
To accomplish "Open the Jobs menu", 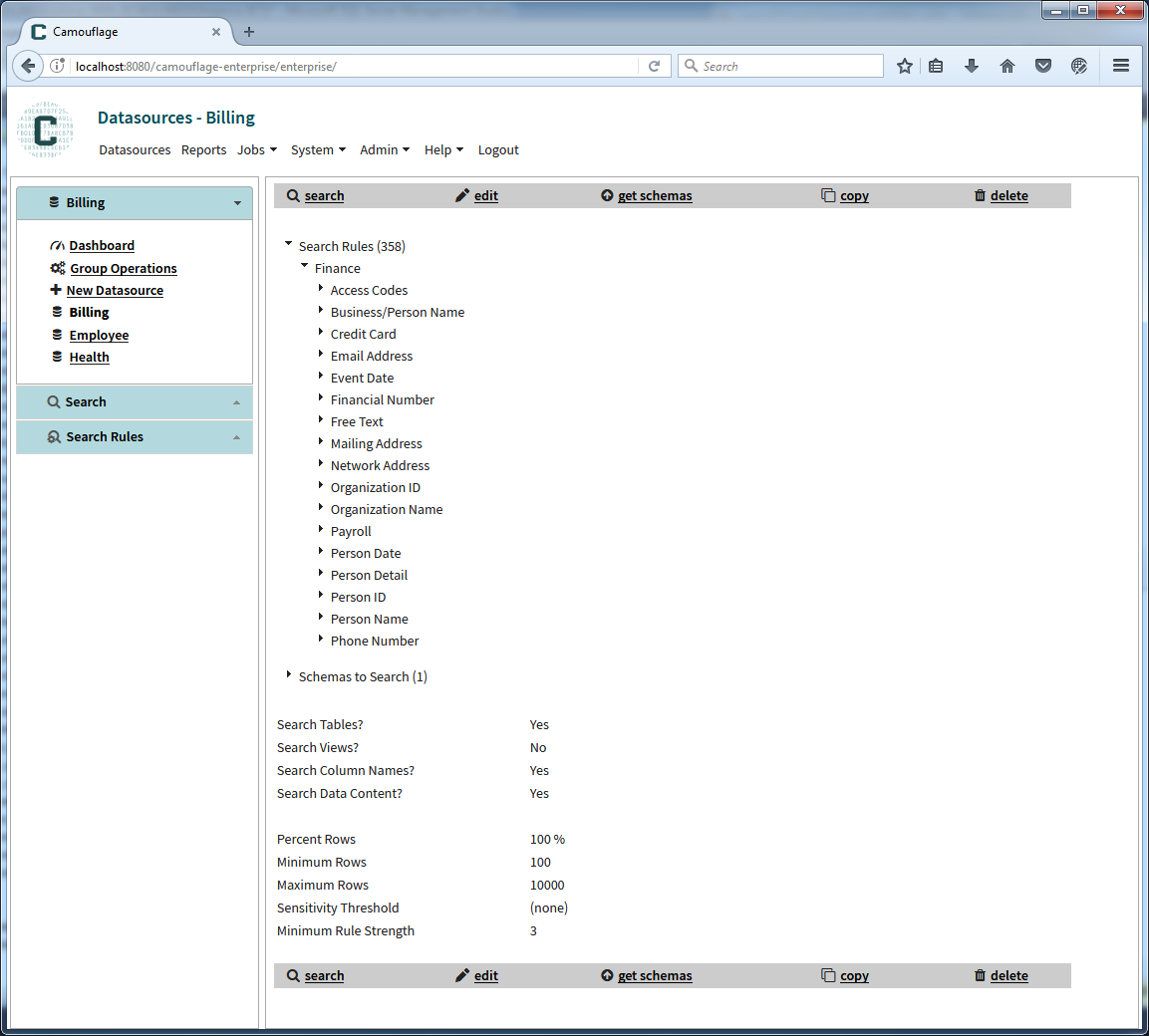I will (256, 149).
